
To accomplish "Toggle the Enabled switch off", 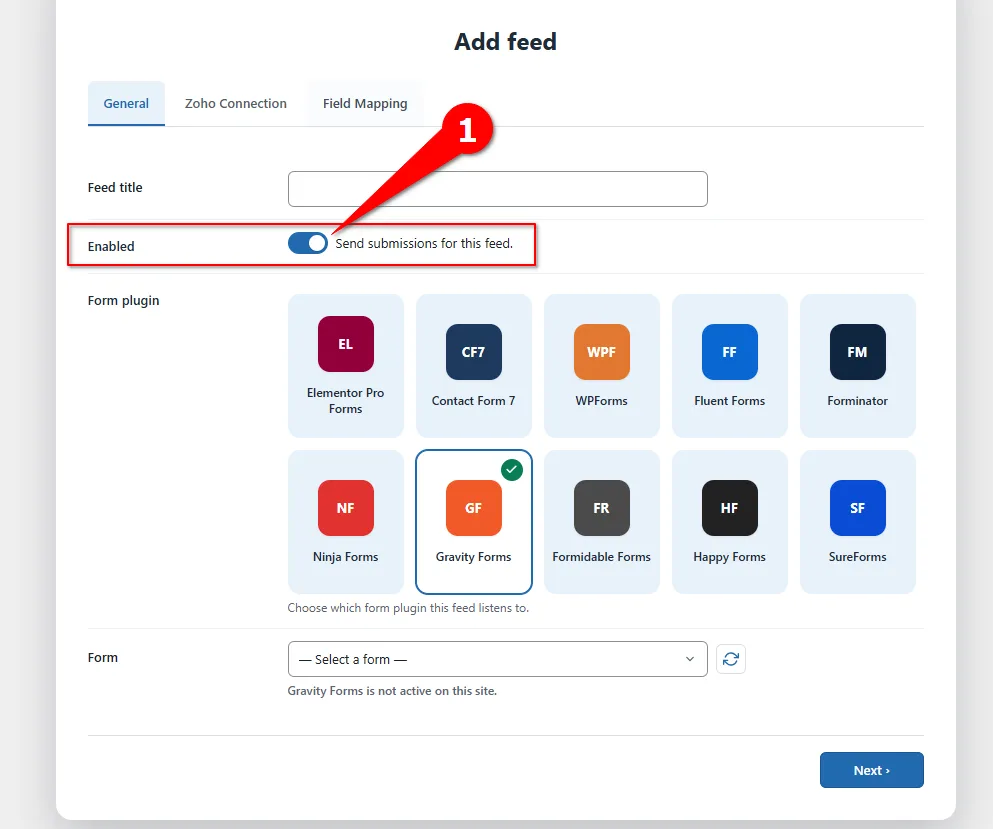I will (x=308, y=243).
